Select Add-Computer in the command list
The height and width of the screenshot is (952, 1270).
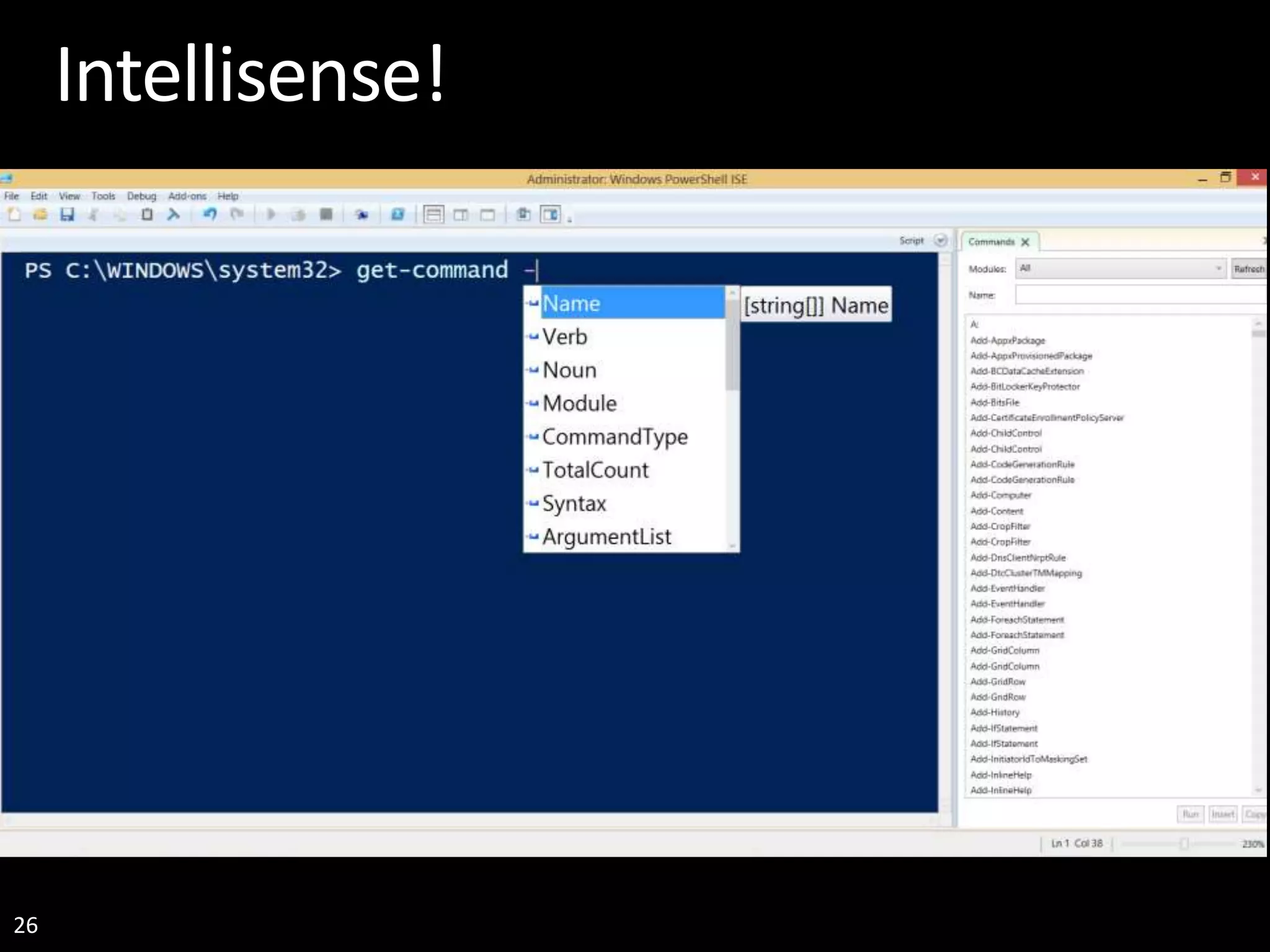point(1001,495)
